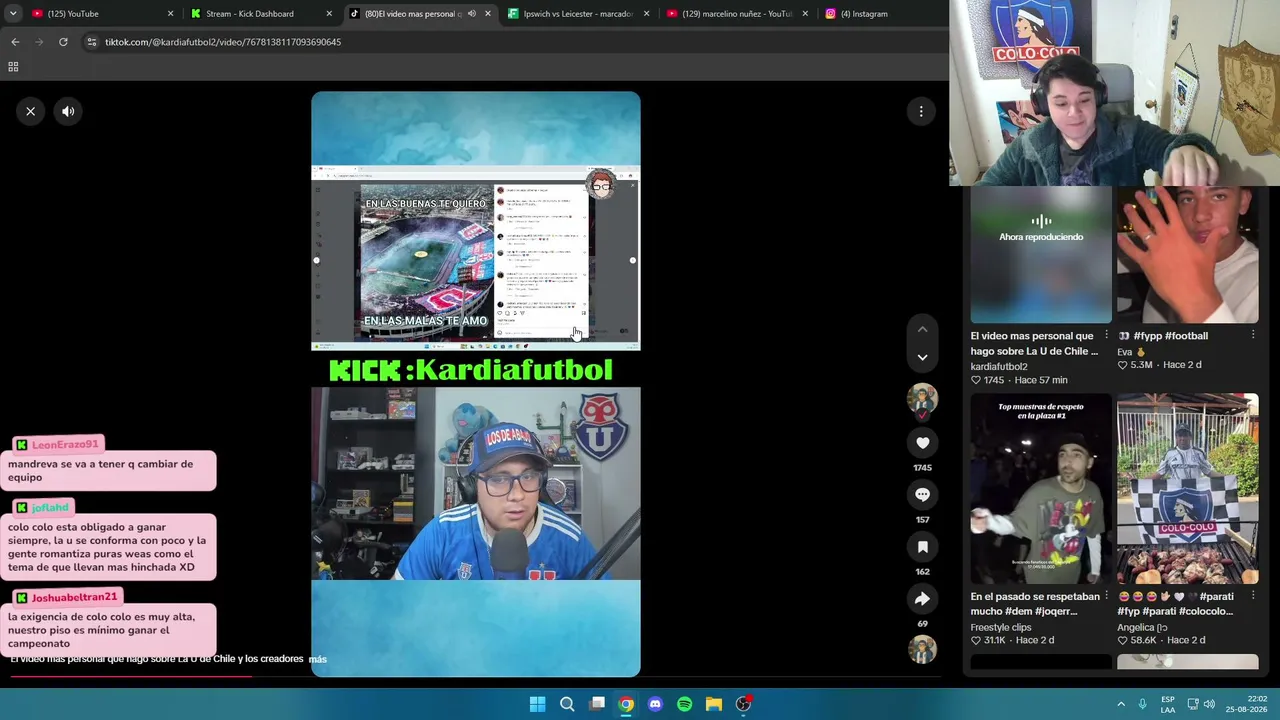The width and height of the screenshot is (1280, 720).
Task: Expand the video caption with 'más'
Action: tap(318, 659)
